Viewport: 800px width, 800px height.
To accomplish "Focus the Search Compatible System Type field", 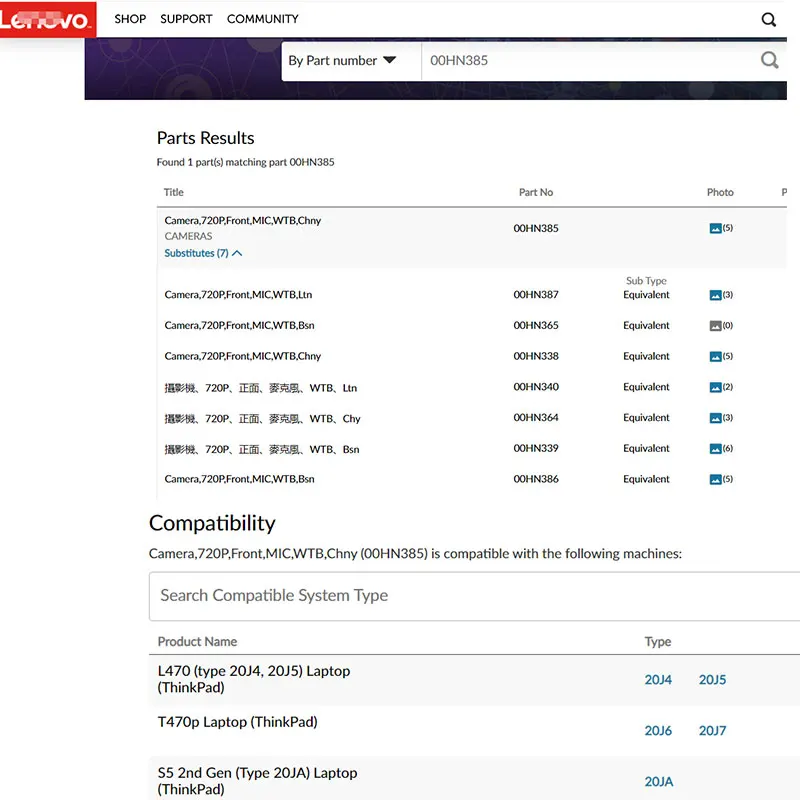I will click(x=470, y=595).
